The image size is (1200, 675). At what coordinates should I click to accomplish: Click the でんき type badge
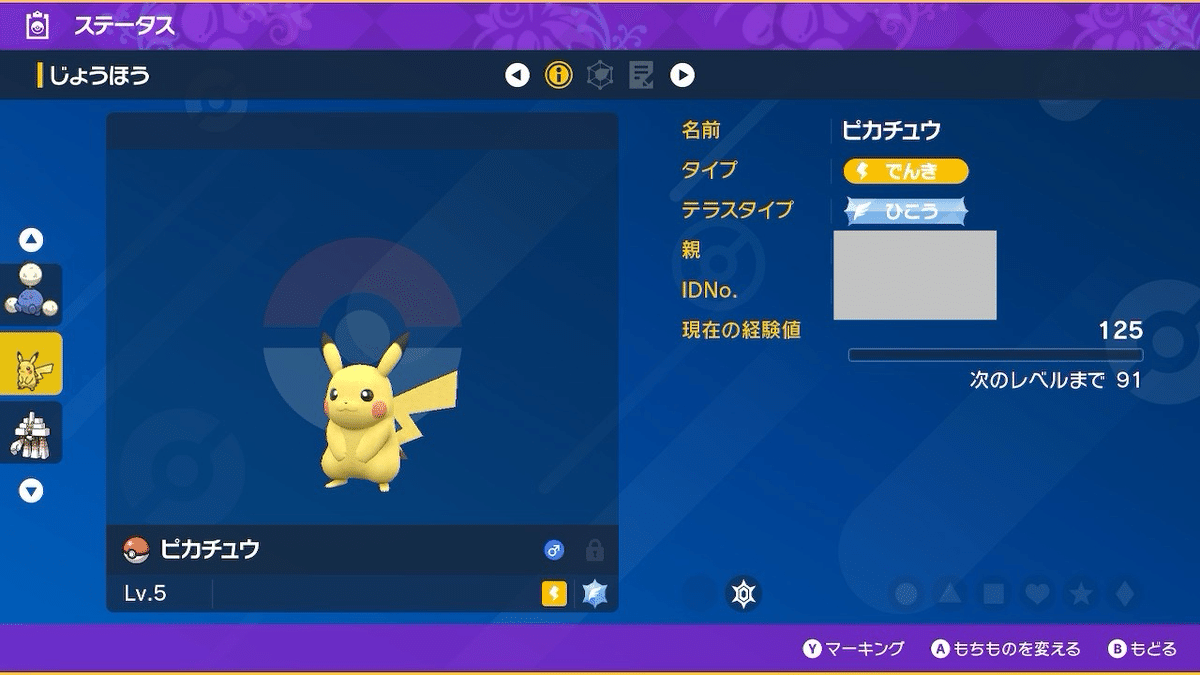(x=906, y=171)
